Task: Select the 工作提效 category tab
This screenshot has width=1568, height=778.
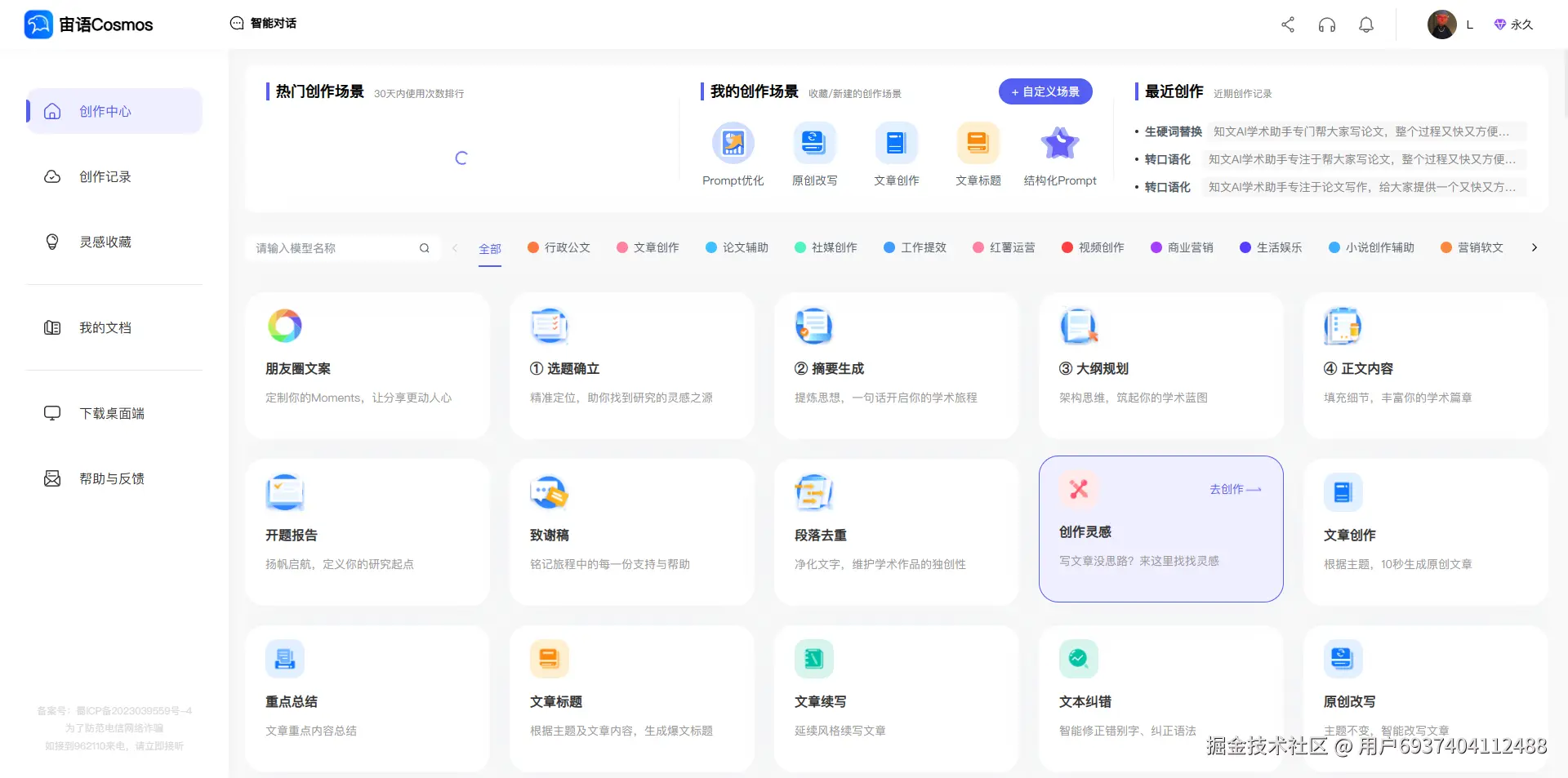Action: 915,247
